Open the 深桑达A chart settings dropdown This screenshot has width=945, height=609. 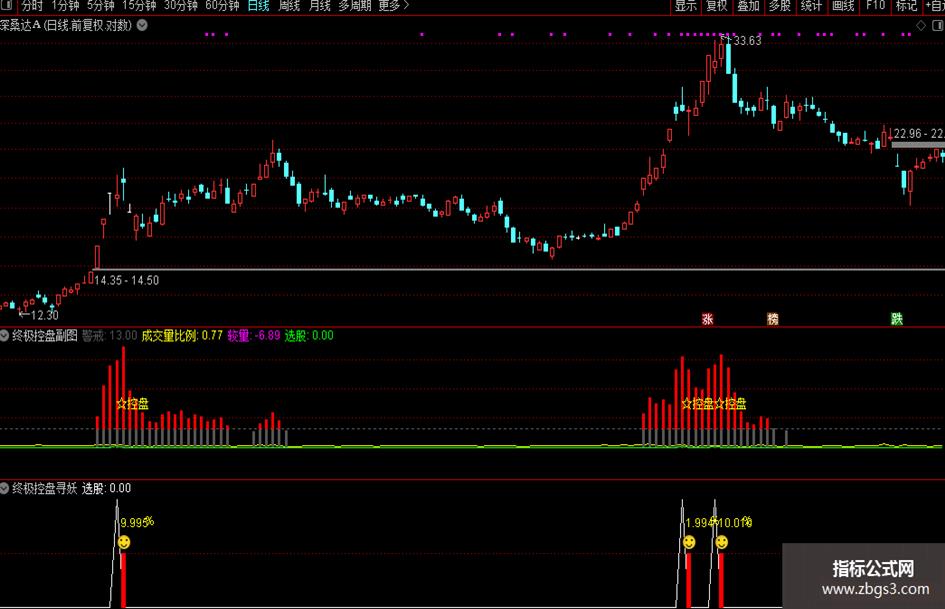[x=142, y=25]
